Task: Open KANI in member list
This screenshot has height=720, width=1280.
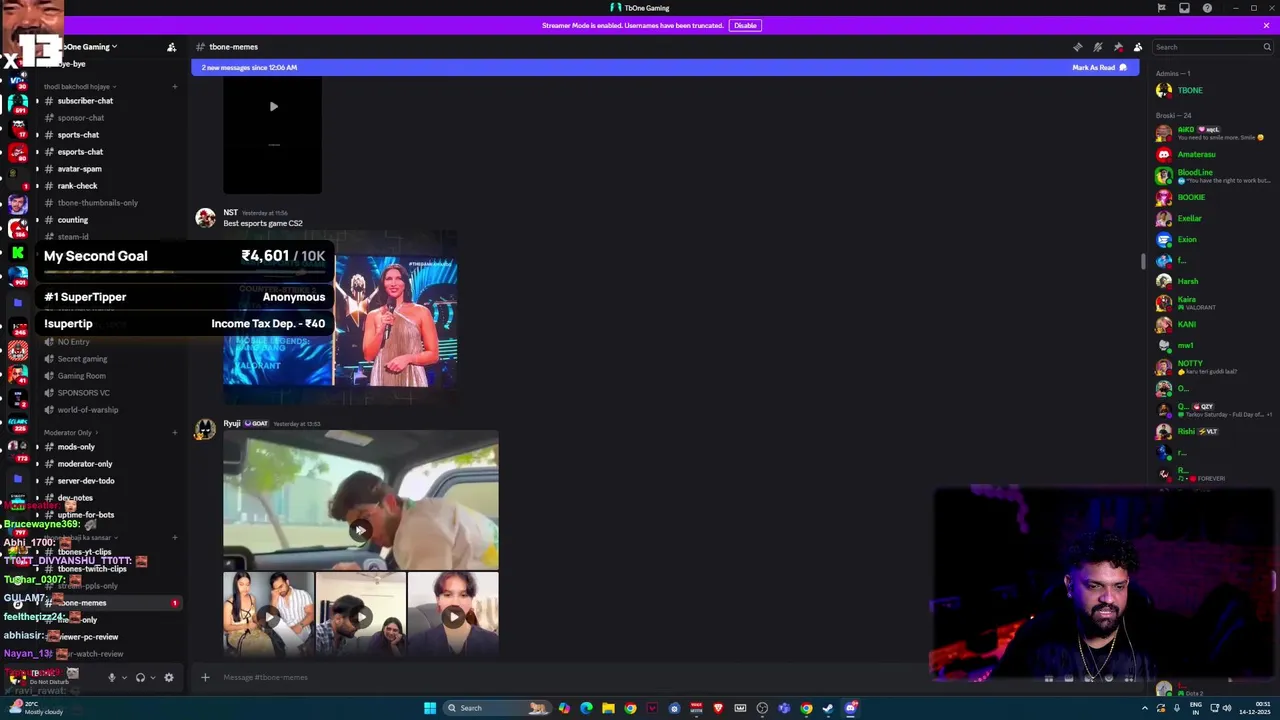Action: tap(1186, 324)
